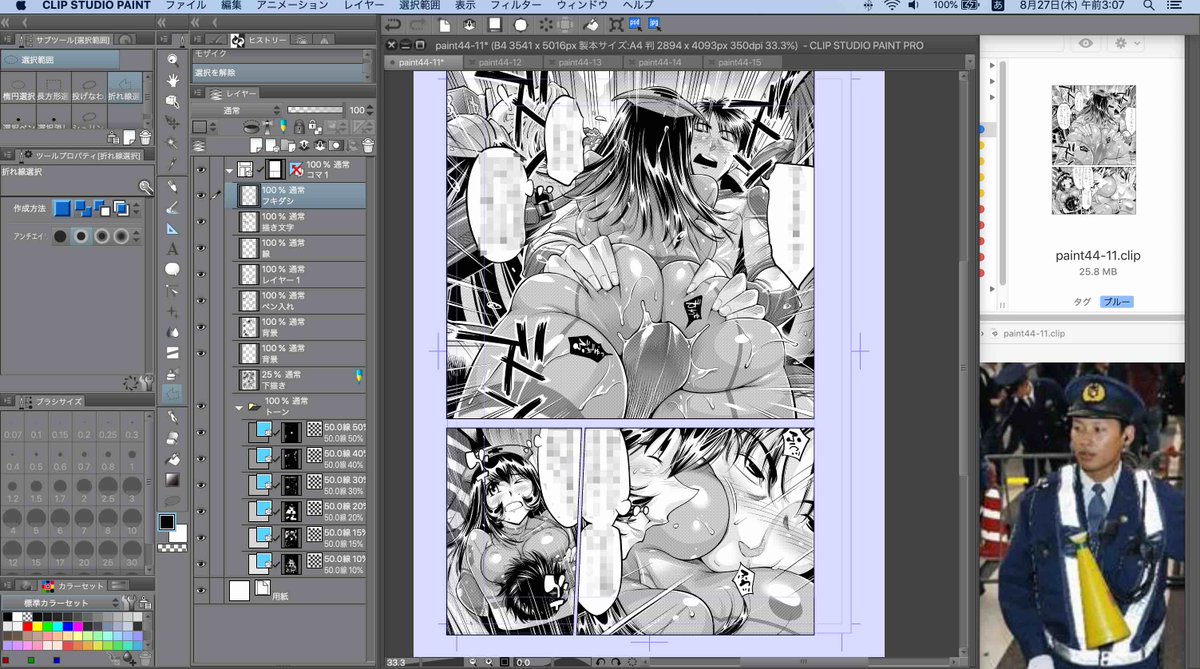
Task: Click the ブルー tag in Finder preview
Action: coord(1117,301)
